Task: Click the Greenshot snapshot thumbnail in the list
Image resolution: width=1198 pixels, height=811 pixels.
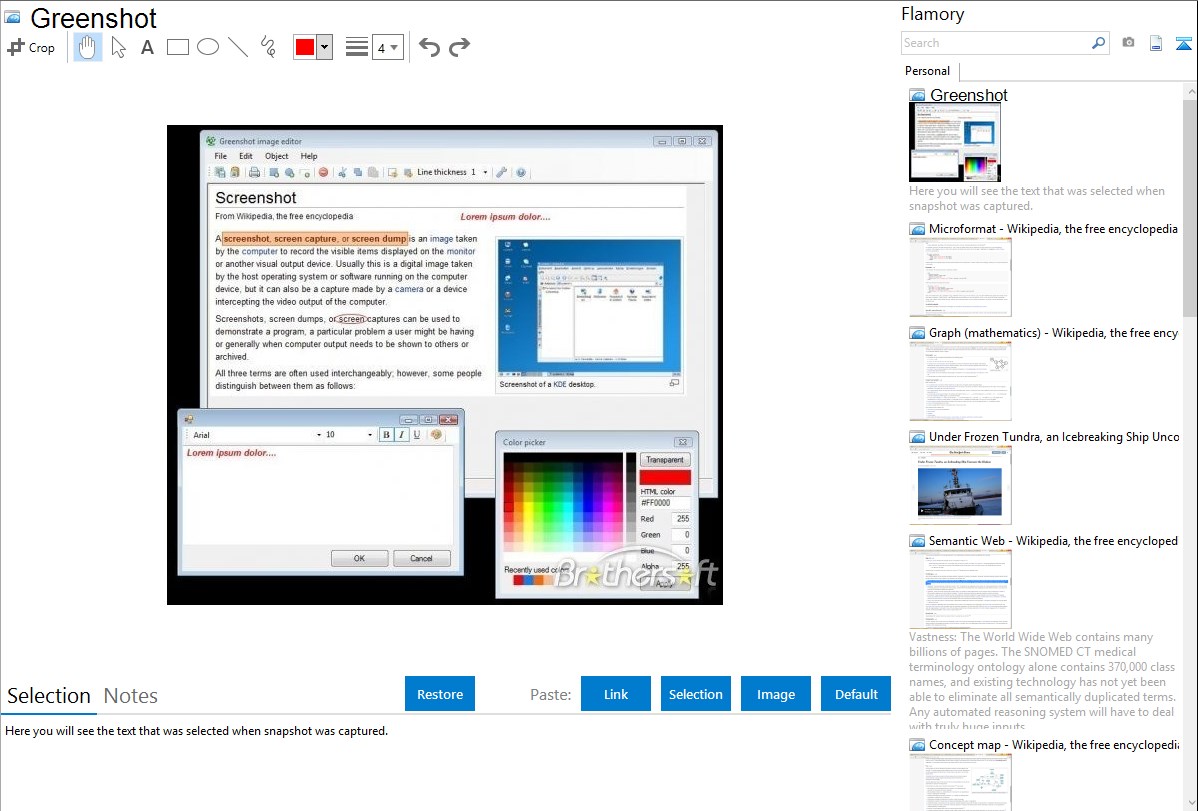Action: (x=955, y=142)
